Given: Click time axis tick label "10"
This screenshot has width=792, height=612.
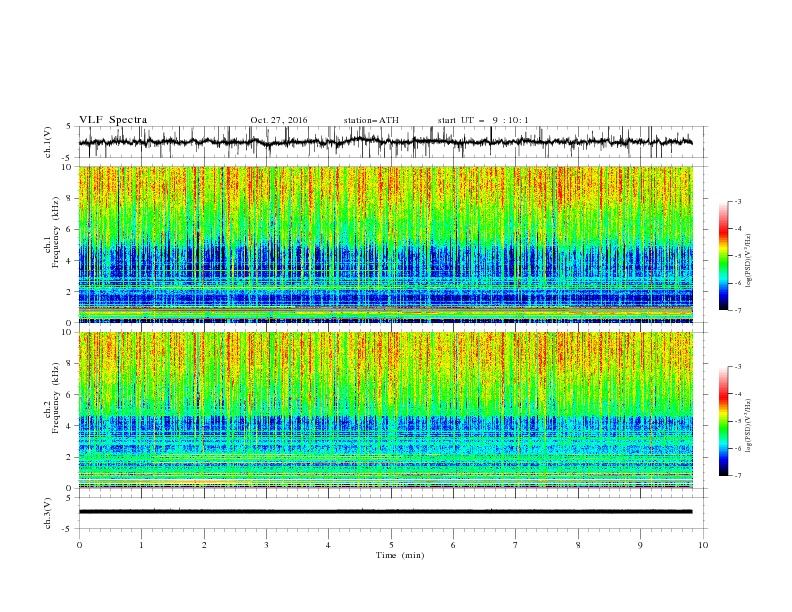Looking at the screenshot, I should (703, 545).
